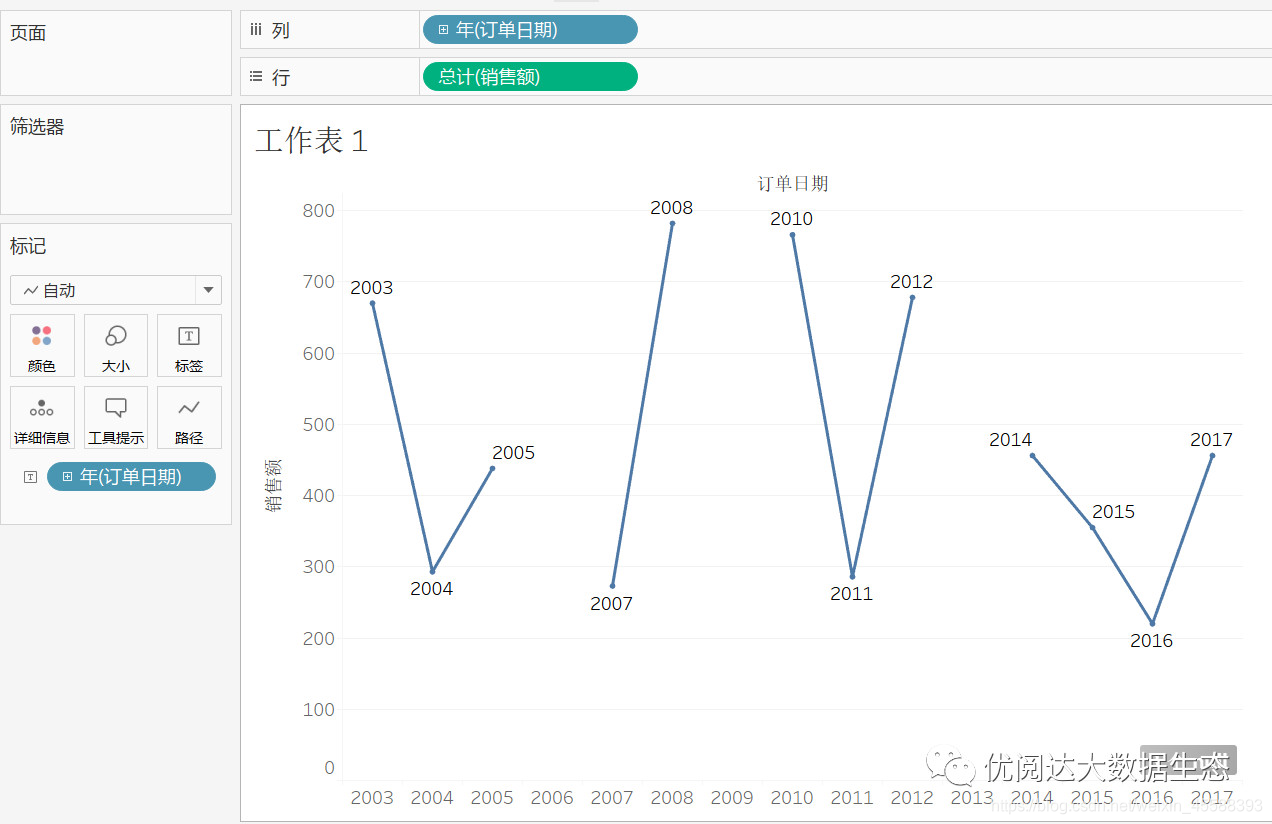Screen dimensions: 1272x824
Task: Select the 2014 data point label
Action: pos(1011,440)
